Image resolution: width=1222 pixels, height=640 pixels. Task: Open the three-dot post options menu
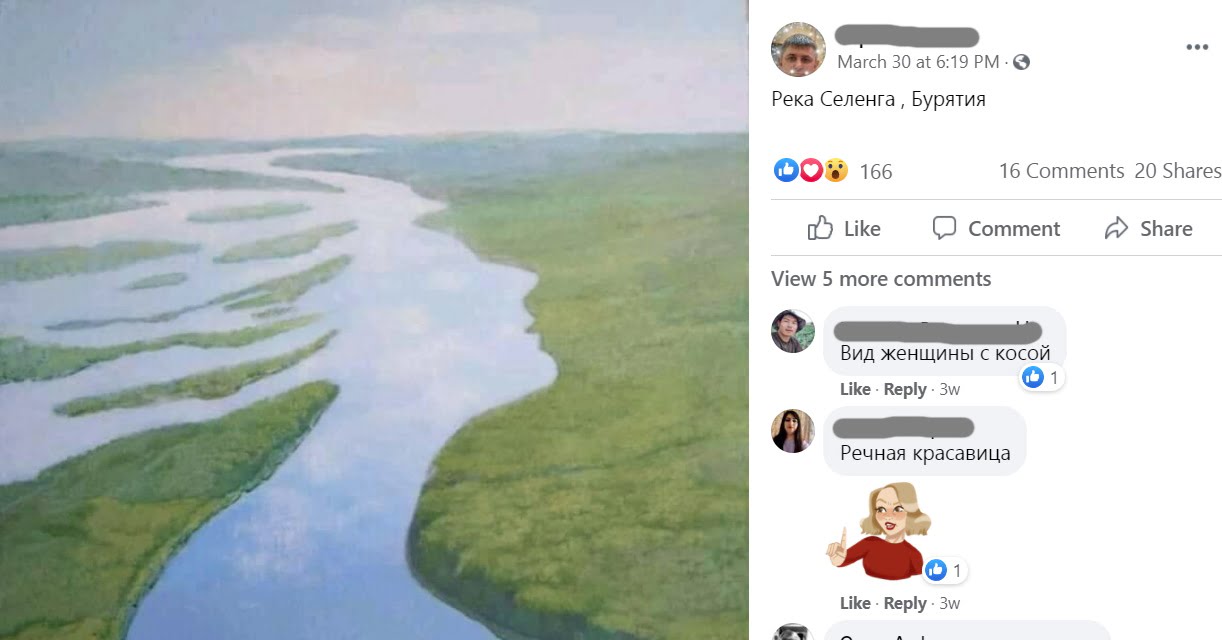[x=1197, y=48]
